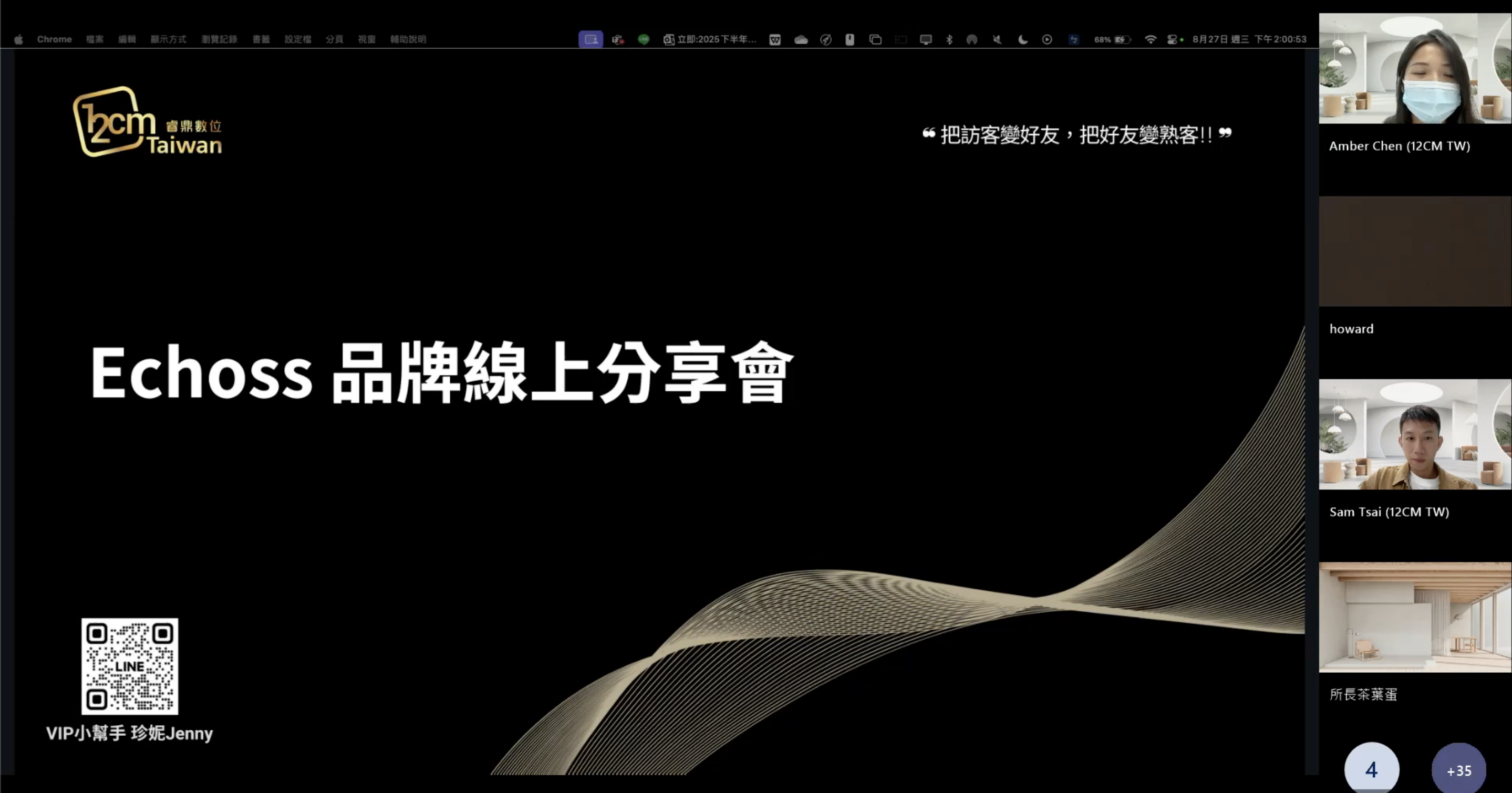Viewport: 1512px width, 793px height.
Task: Click the slide title Echoss 品牌線上分享會
Action: (x=441, y=373)
